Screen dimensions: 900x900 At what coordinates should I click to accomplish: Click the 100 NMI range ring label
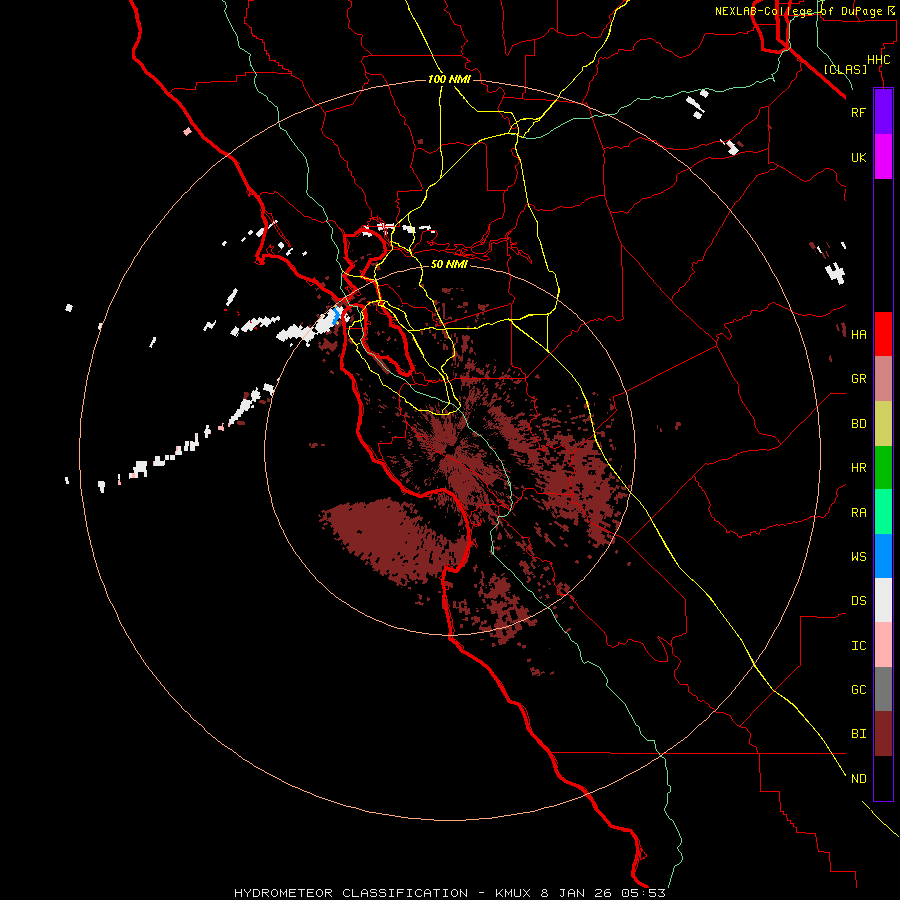pos(449,79)
